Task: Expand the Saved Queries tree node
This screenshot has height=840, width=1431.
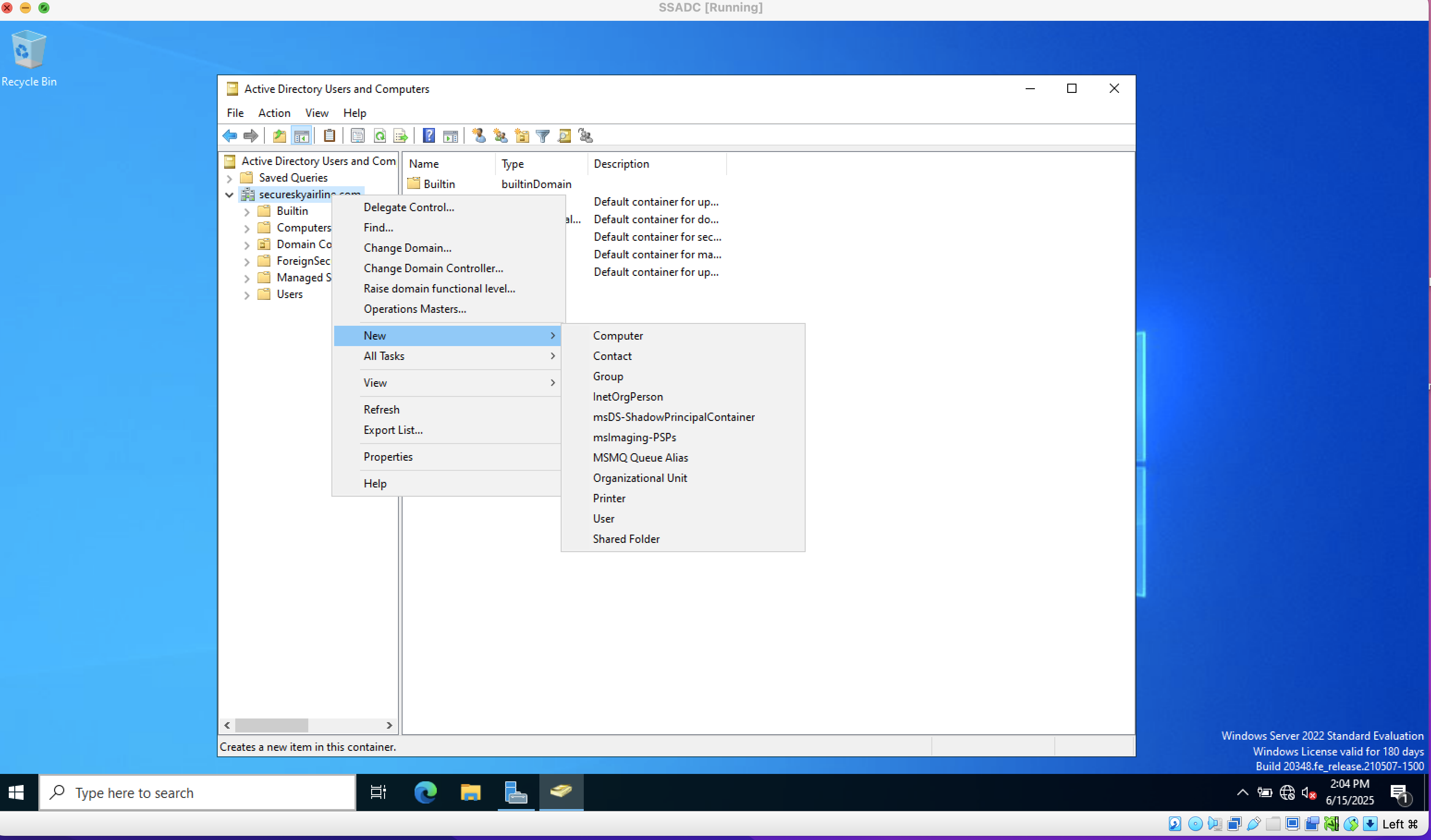Action: coord(229,178)
